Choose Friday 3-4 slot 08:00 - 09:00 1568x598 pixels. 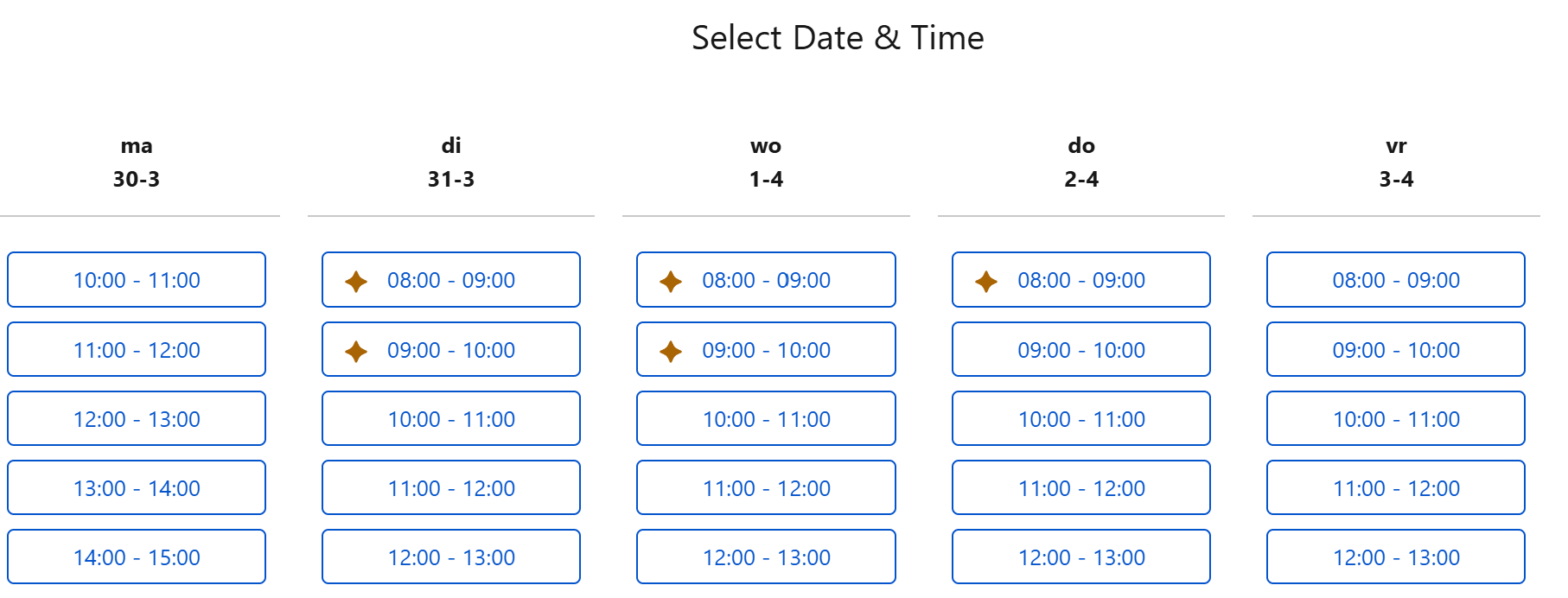tap(1396, 280)
